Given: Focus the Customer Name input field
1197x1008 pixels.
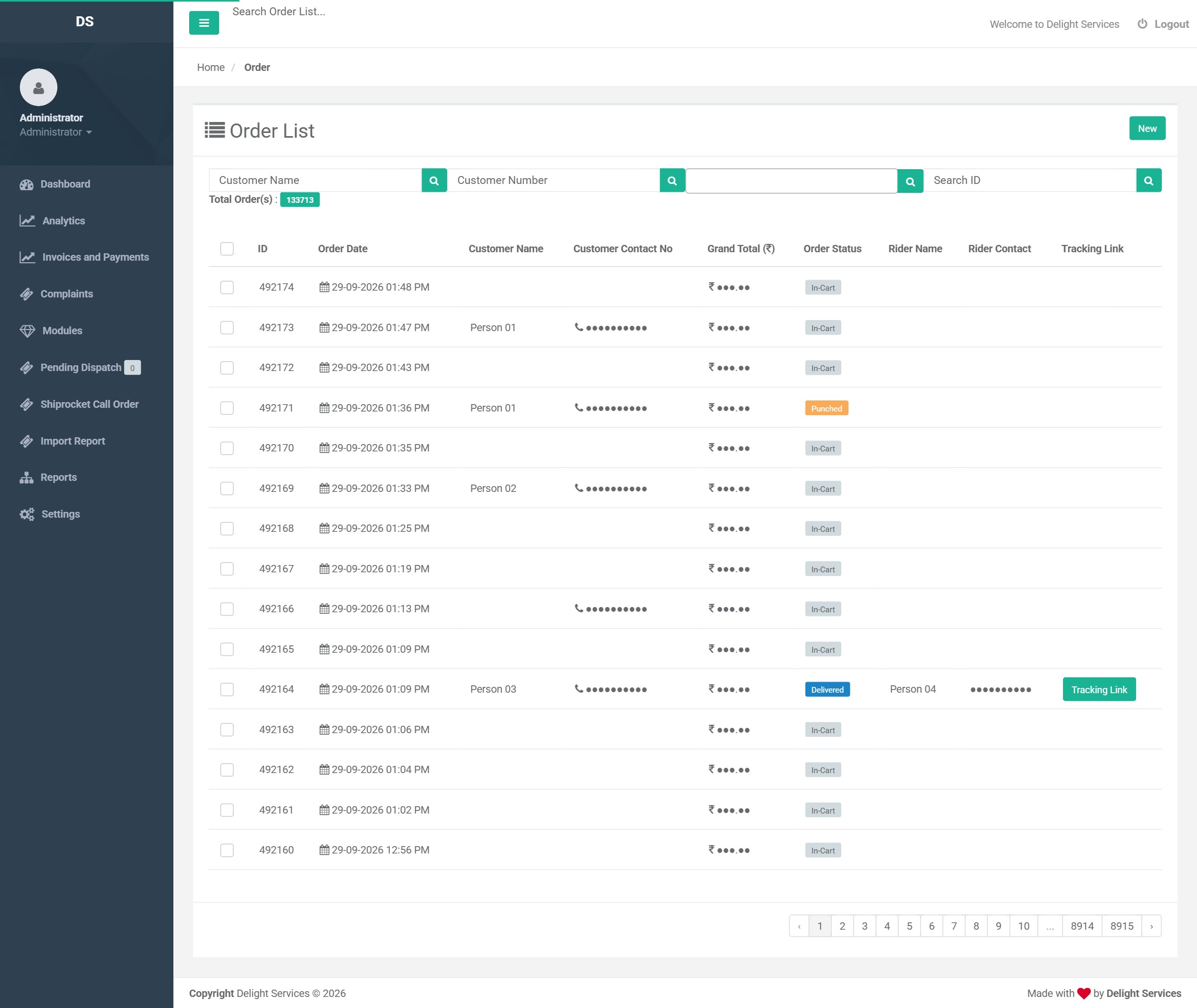Looking at the screenshot, I should [x=315, y=181].
